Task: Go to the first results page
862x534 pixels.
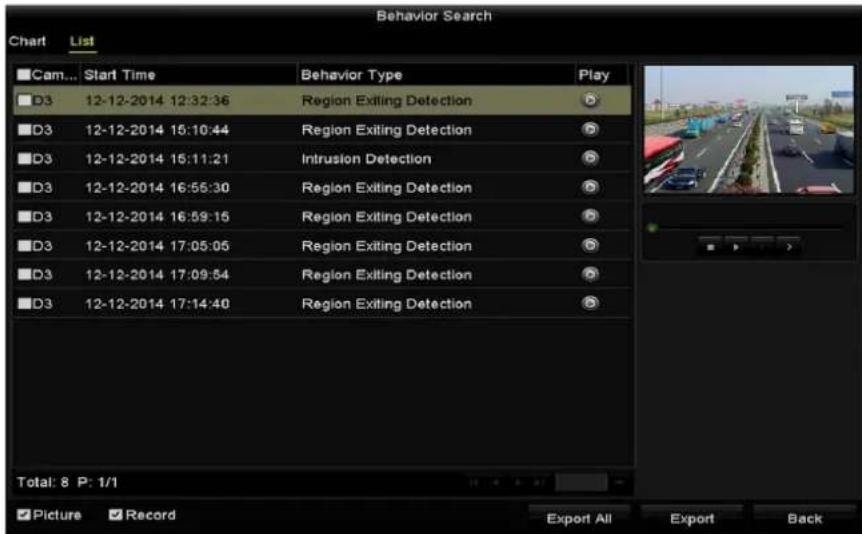Action: [x=474, y=482]
